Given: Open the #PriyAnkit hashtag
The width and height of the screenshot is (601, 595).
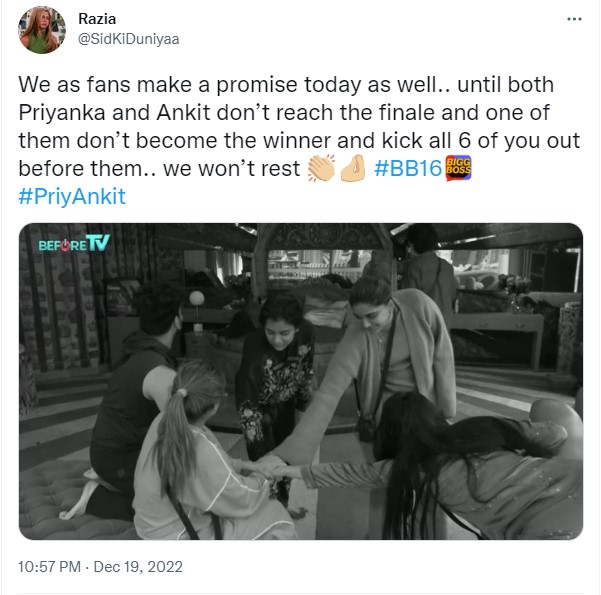Looking at the screenshot, I should [72, 197].
